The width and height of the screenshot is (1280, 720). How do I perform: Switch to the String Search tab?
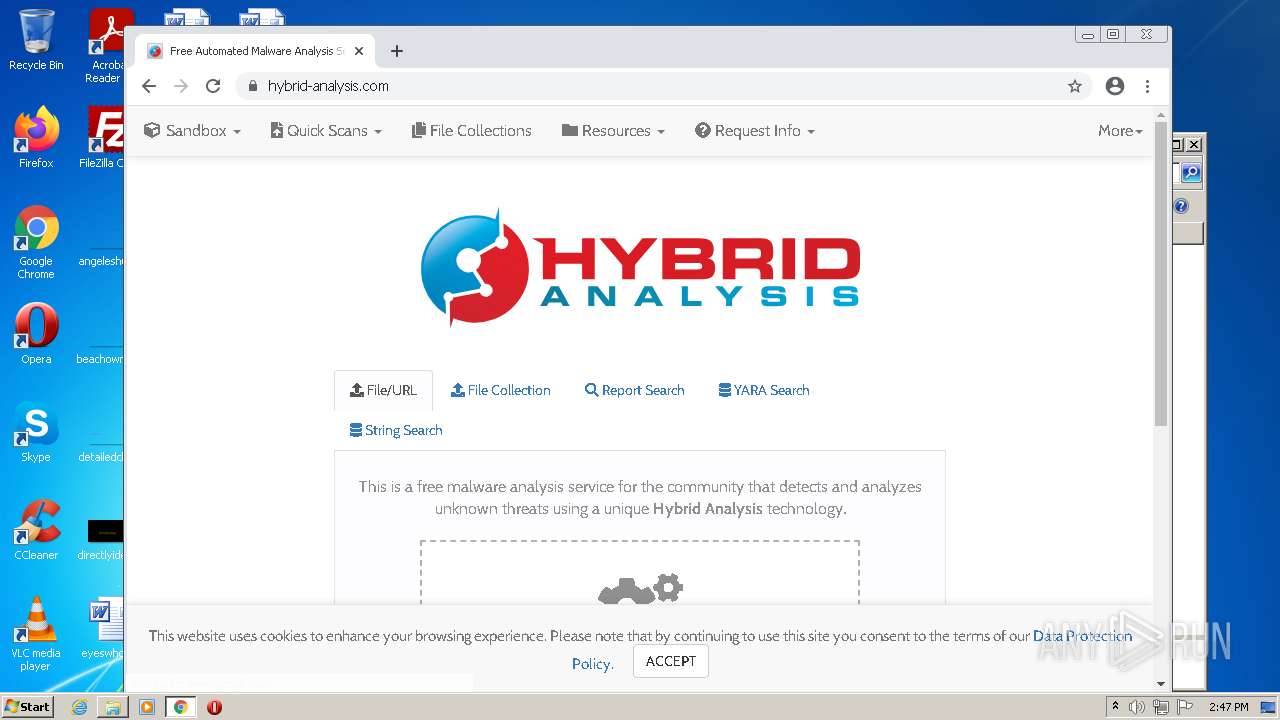coord(396,430)
